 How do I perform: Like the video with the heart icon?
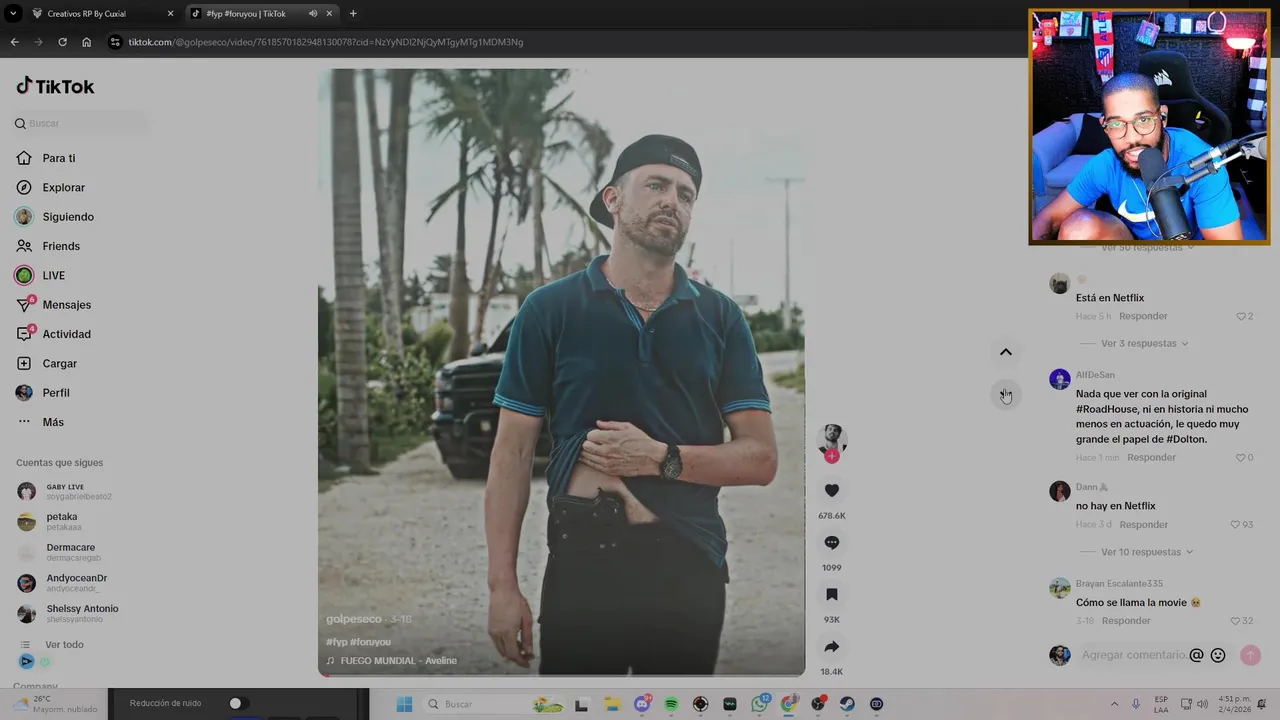click(831, 490)
